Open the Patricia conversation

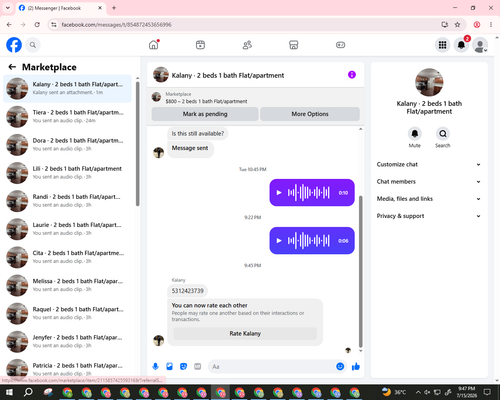(x=67, y=369)
